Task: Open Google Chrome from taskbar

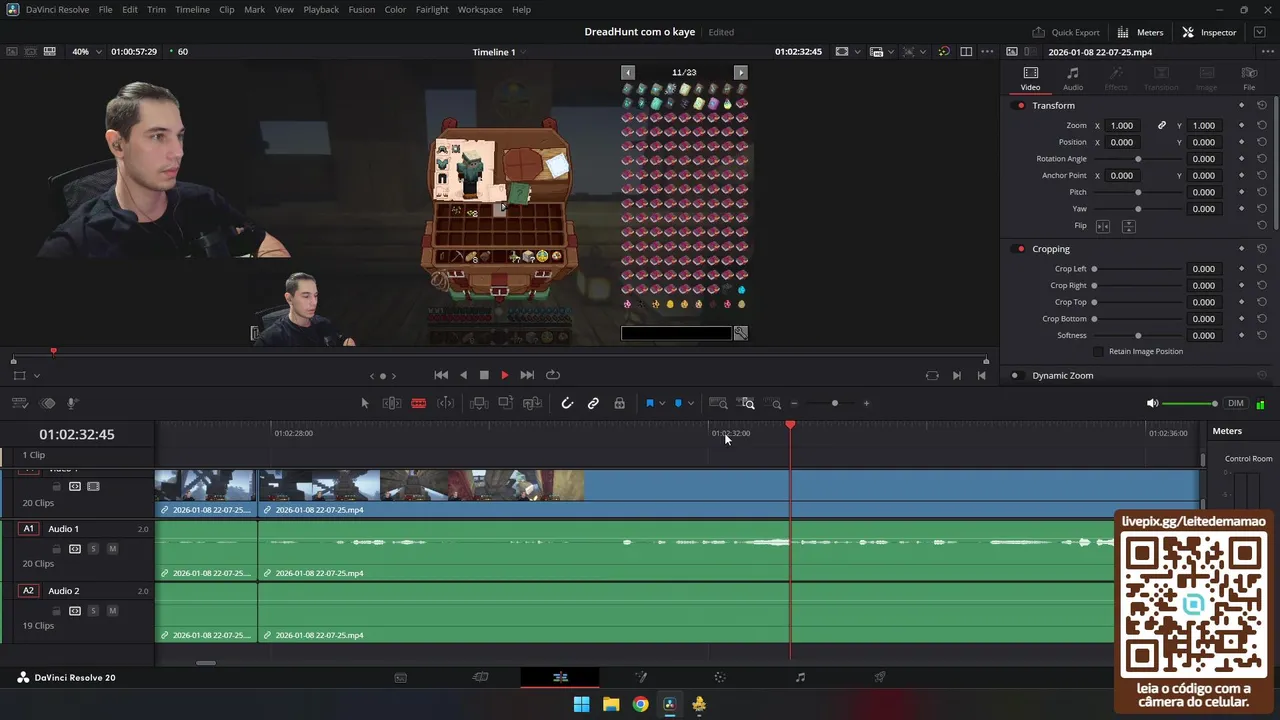Action: pyautogui.click(x=640, y=704)
